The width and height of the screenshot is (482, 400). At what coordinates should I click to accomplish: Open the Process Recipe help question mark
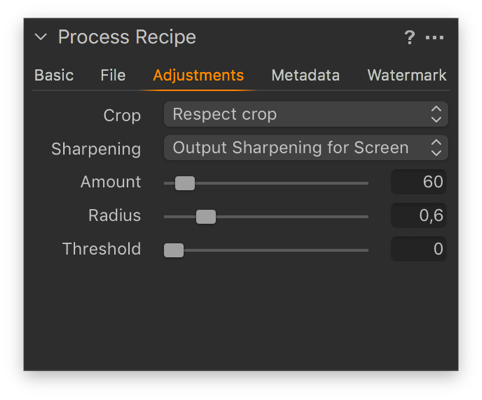(x=410, y=37)
